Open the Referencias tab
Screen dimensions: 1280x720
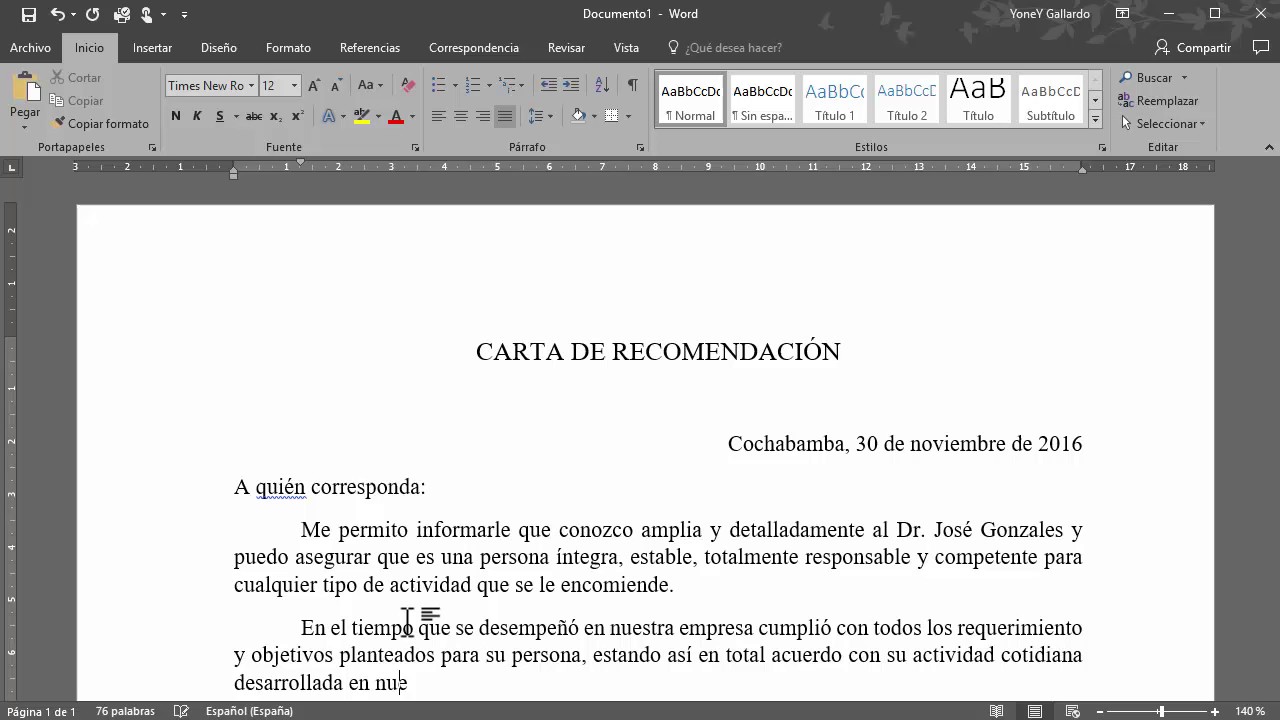click(x=370, y=48)
